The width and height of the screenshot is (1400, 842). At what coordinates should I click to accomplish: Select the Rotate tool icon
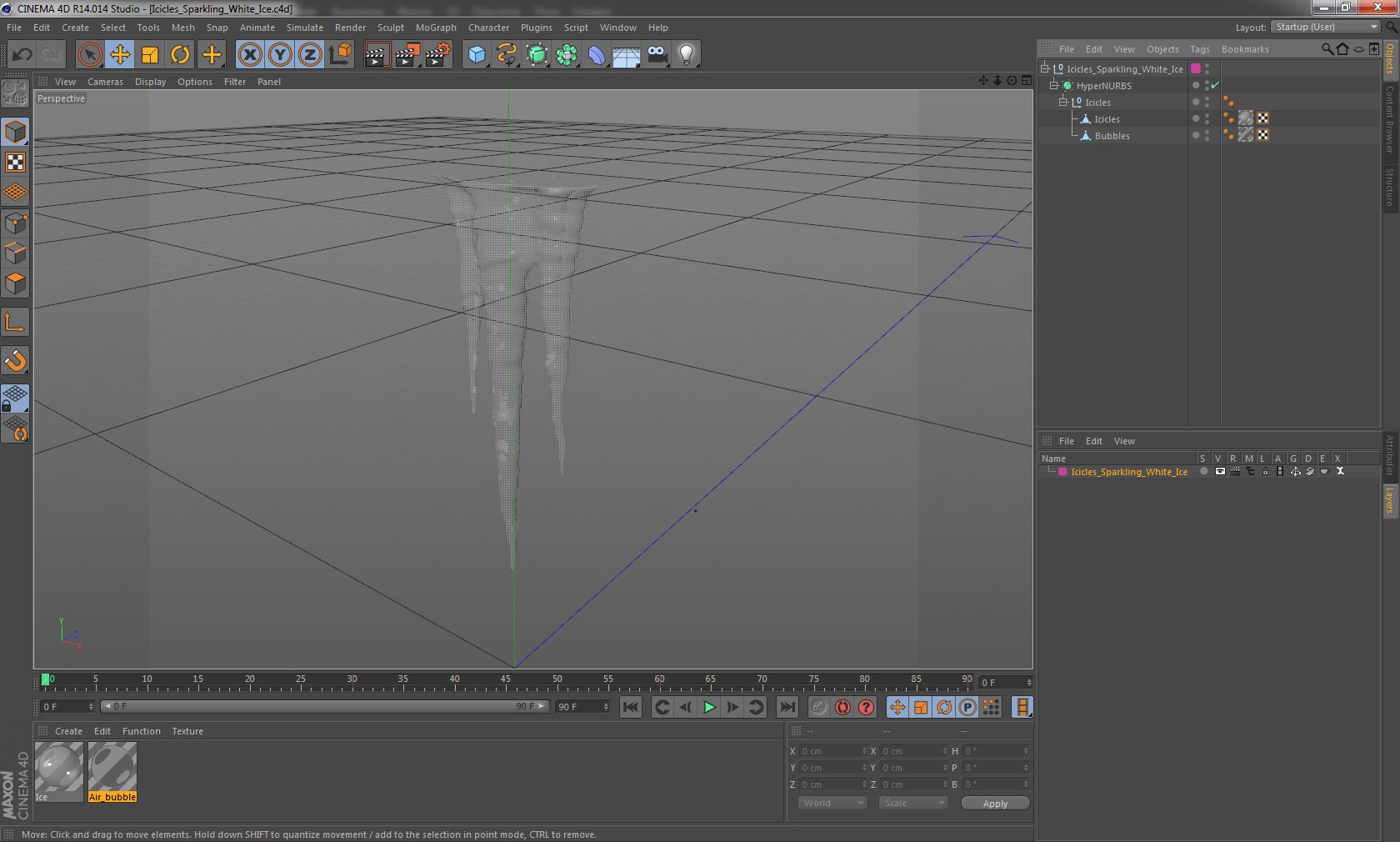[180, 55]
